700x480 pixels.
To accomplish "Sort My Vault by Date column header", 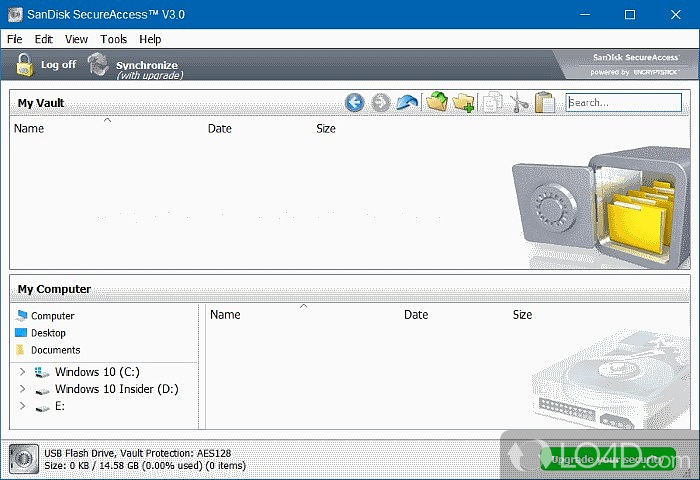I will tap(219, 128).
